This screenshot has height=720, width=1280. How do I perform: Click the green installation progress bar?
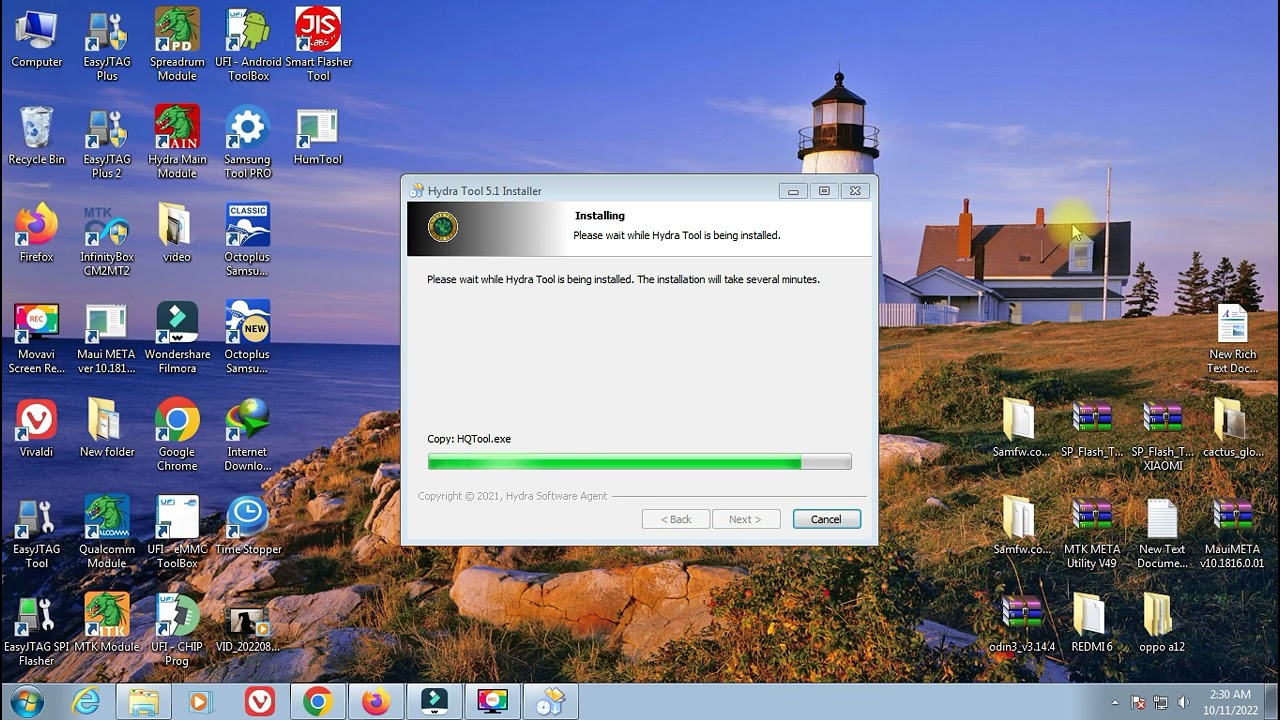click(639, 461)
